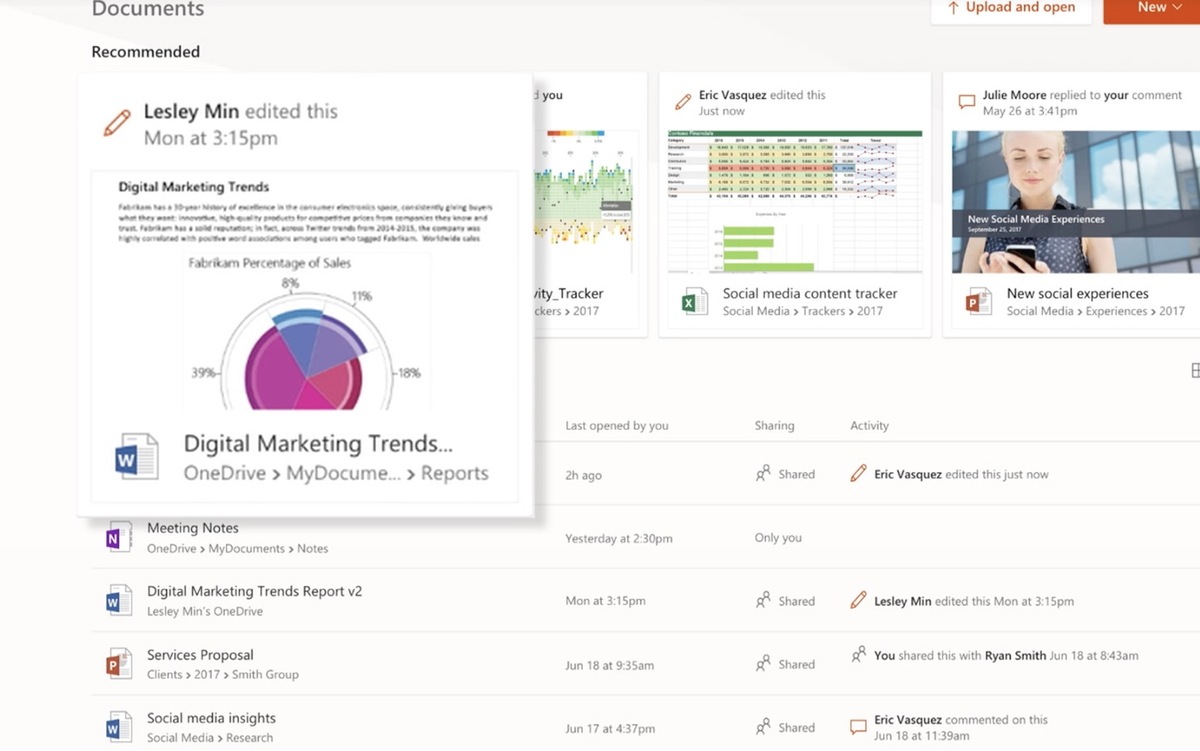Click the Activity column header

coord(869,426)
